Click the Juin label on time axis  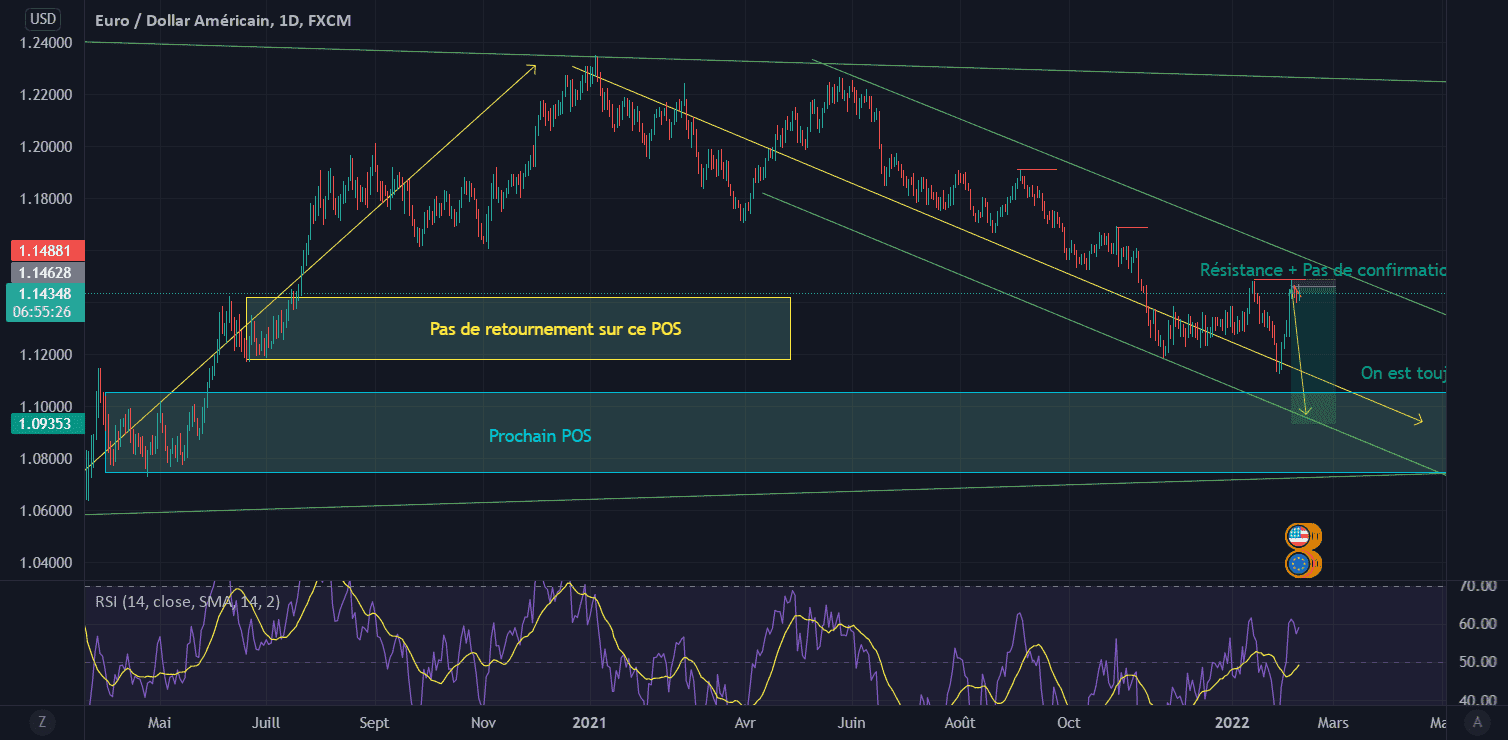pyautogui.click(x=851, y=722)
